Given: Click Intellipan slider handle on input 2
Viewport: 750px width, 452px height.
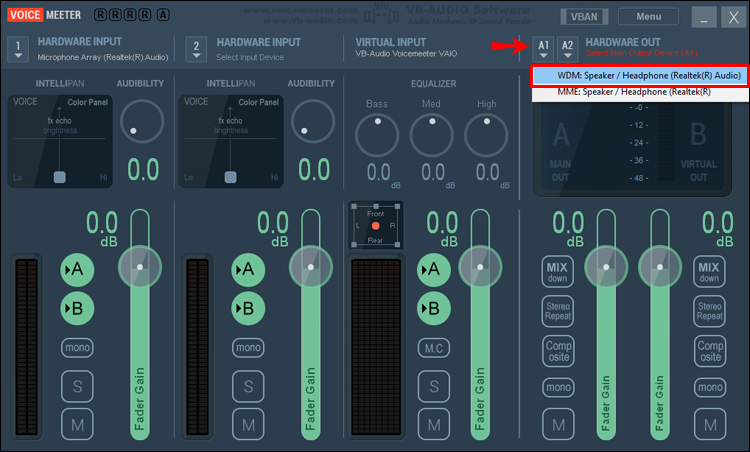Looking at the screenshot, I should (231, 177).
